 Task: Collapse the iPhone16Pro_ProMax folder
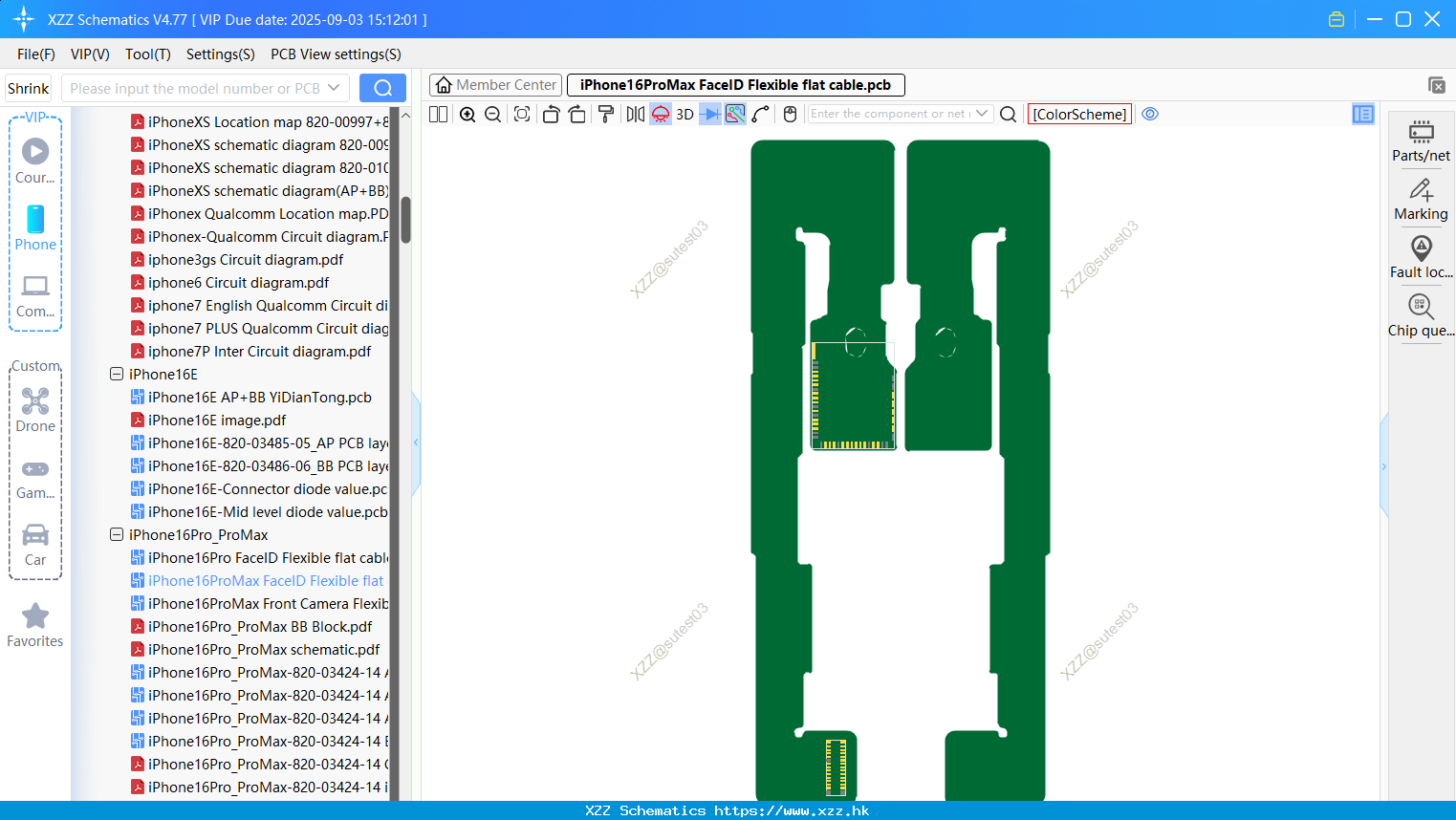point(117,535)
